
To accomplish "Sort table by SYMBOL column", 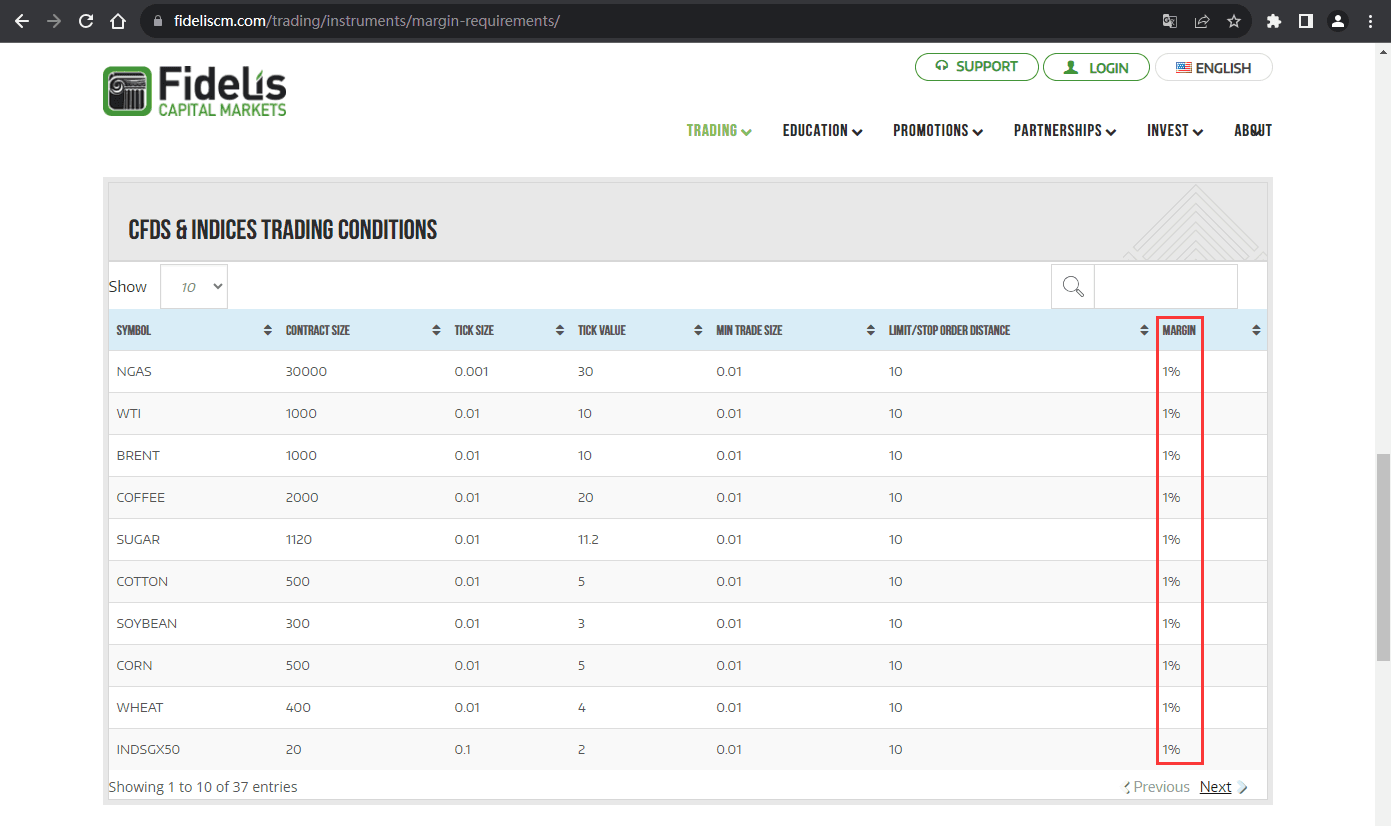I will 193,330.
